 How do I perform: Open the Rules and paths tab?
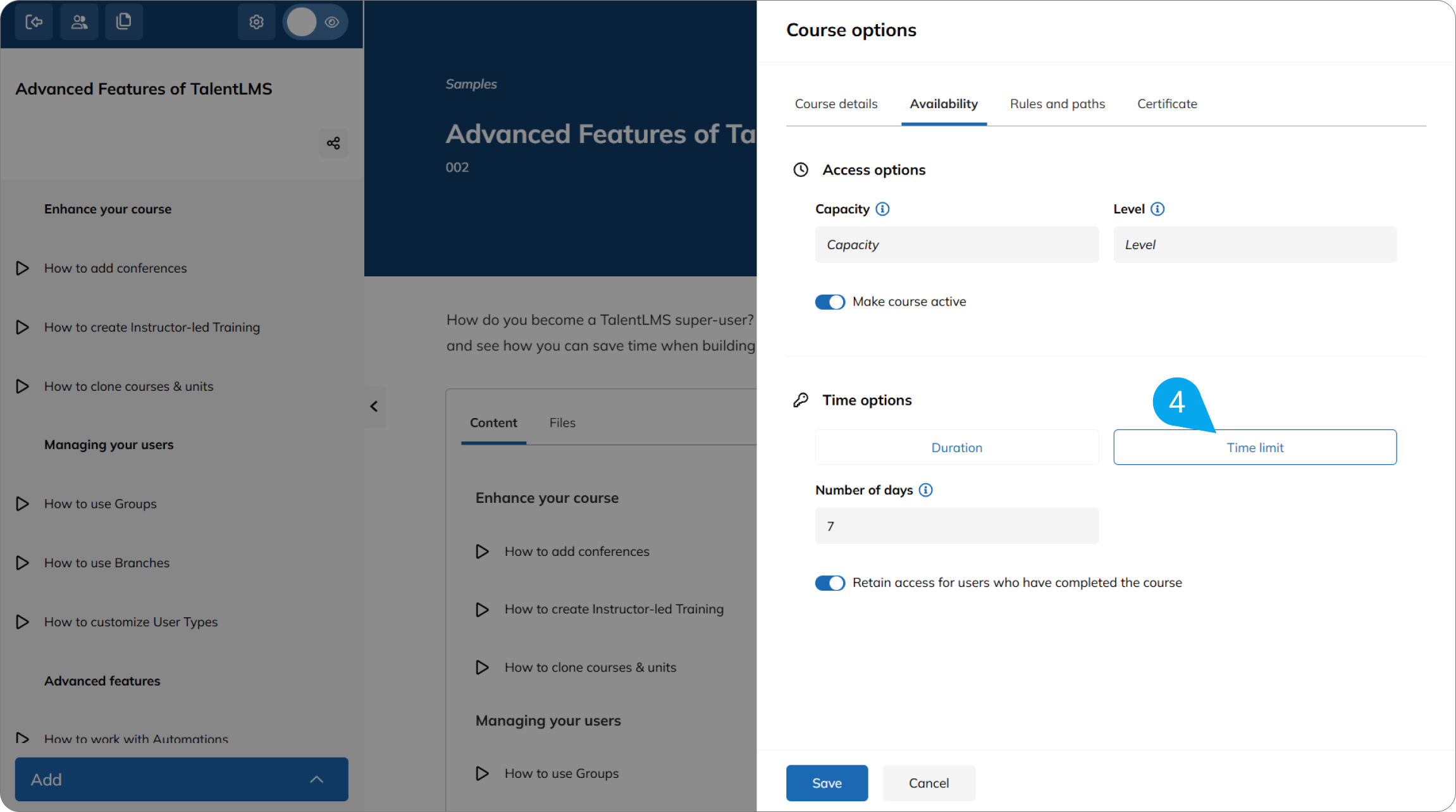point(1058,104)
